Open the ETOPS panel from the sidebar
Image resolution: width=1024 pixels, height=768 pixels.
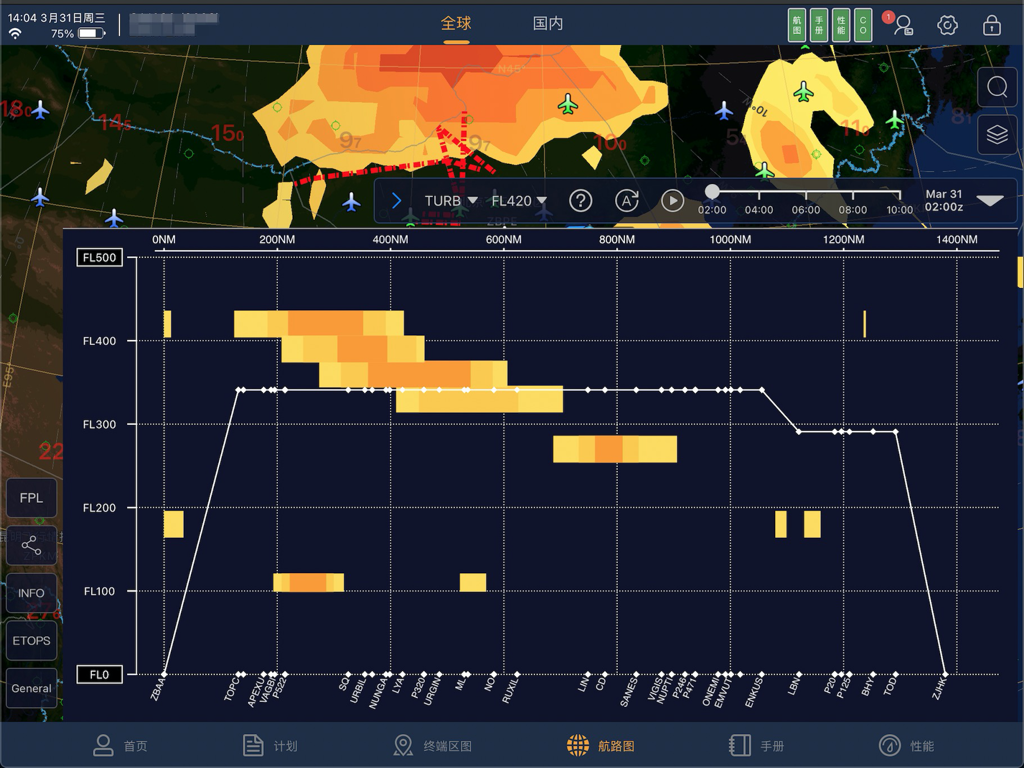click(x=31, y=641)
